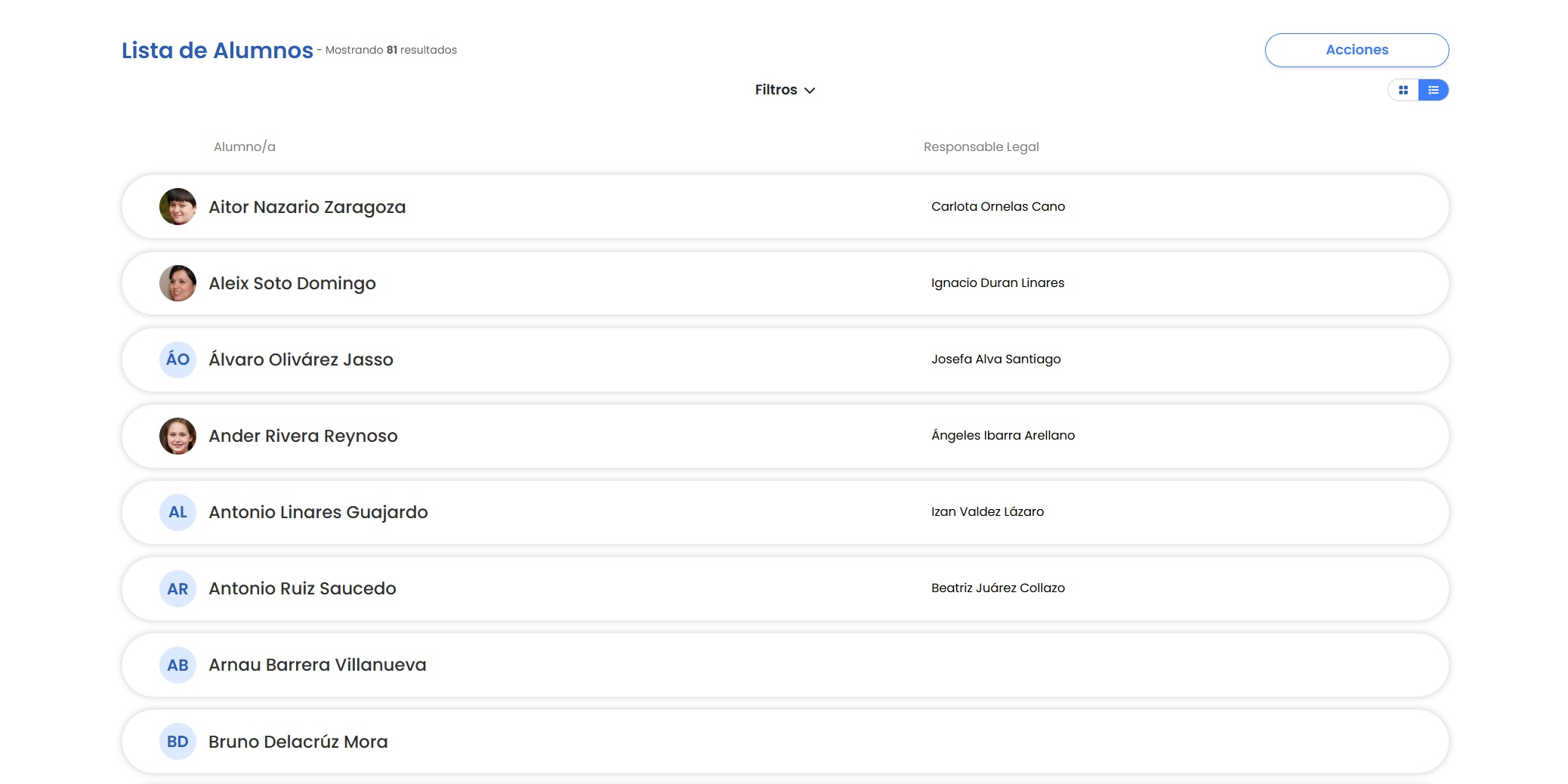This screenshot has height=784, width=1568.
Task: Open the Bruno Delacrúz Mora row
Action: pos(785,742)
